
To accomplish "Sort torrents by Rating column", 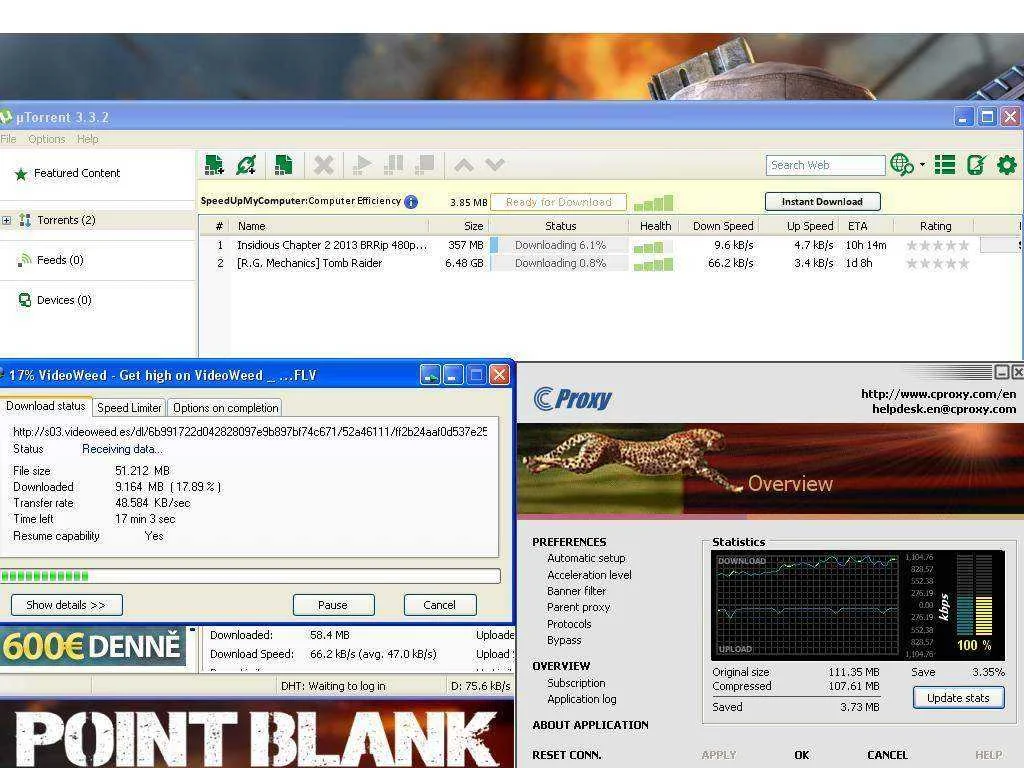I will pos(935,226).
